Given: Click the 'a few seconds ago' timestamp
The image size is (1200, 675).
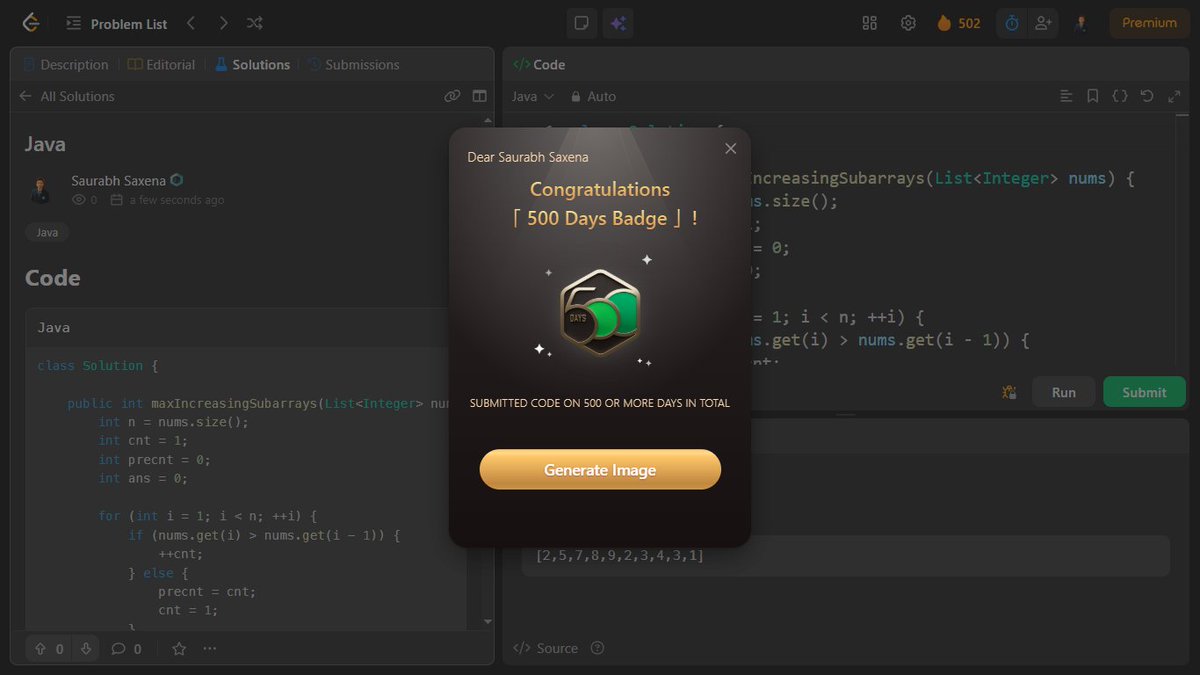Looking at the screenshot, I should pyautogui.click(x=177, y=200).
